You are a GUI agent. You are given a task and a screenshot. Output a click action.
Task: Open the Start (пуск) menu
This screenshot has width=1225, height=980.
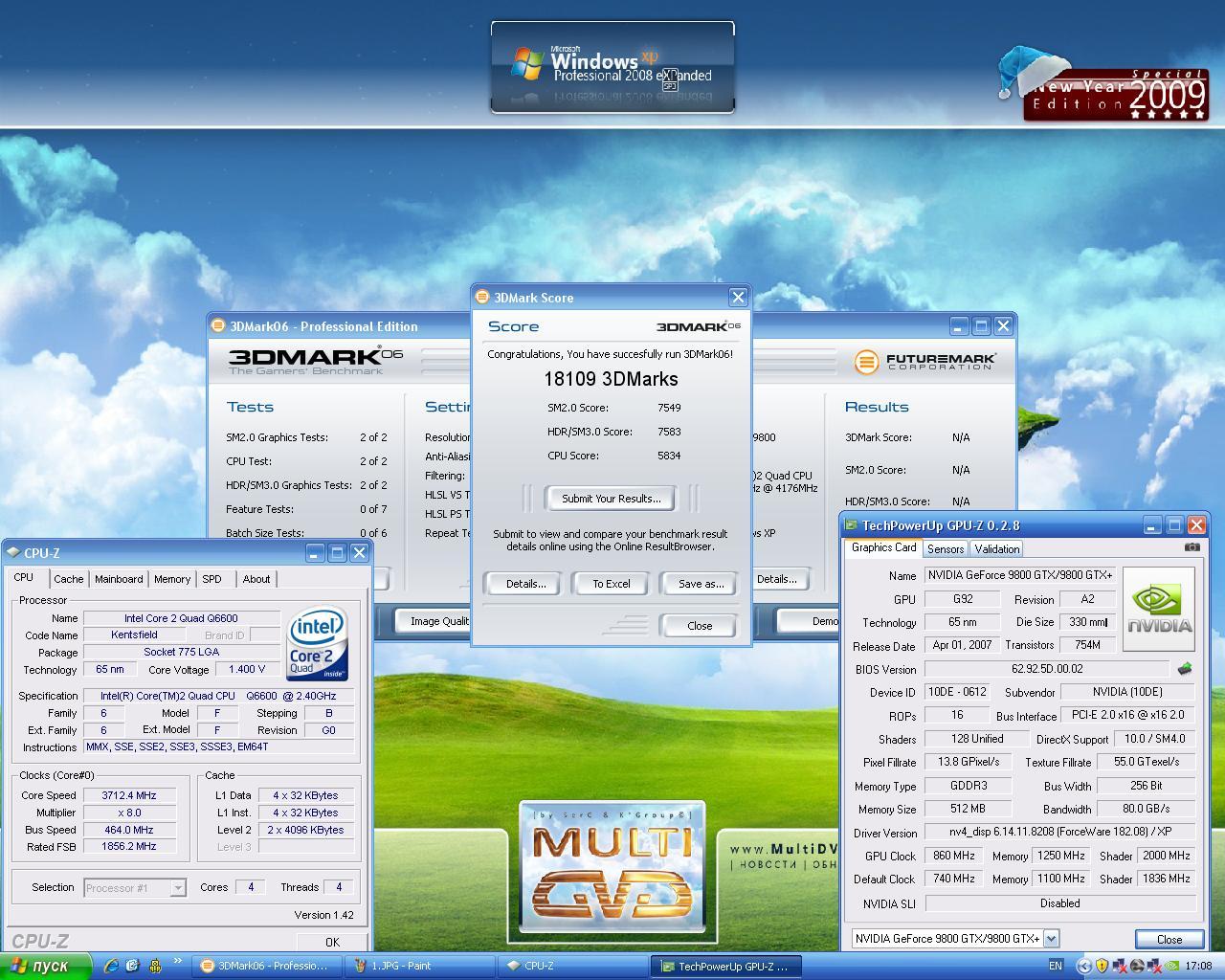pos(45,966)
